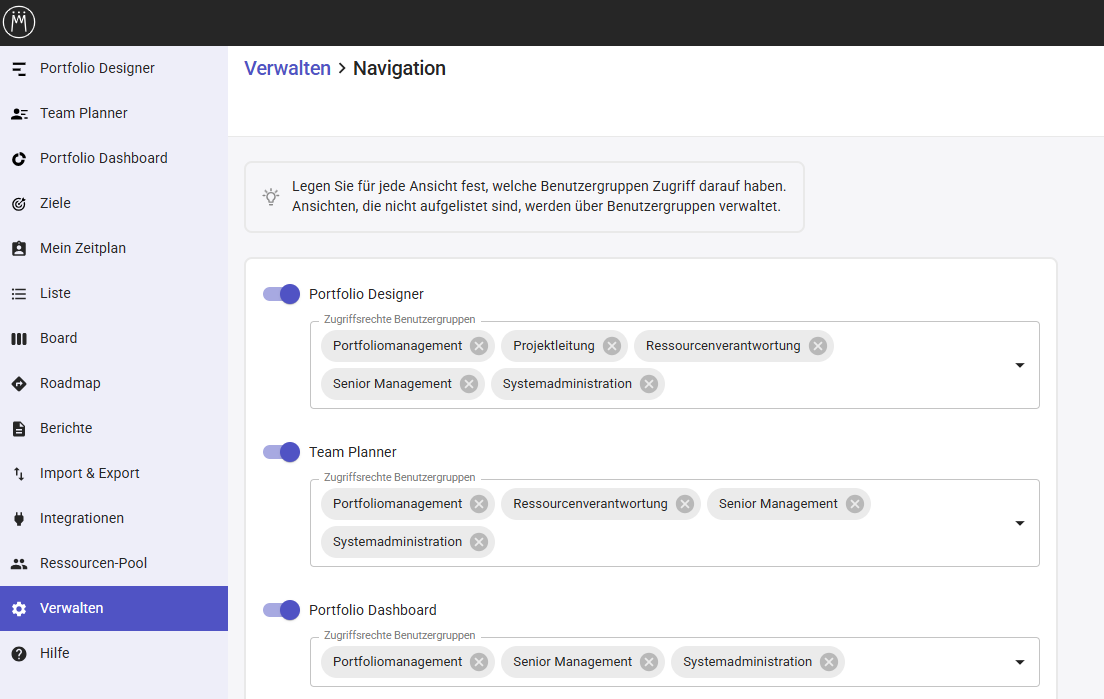The width and height of the screenshot is (1104, 699).
Task: Go to Ressourcen-Pool in sidebar
Action: (x=114, y=564)
